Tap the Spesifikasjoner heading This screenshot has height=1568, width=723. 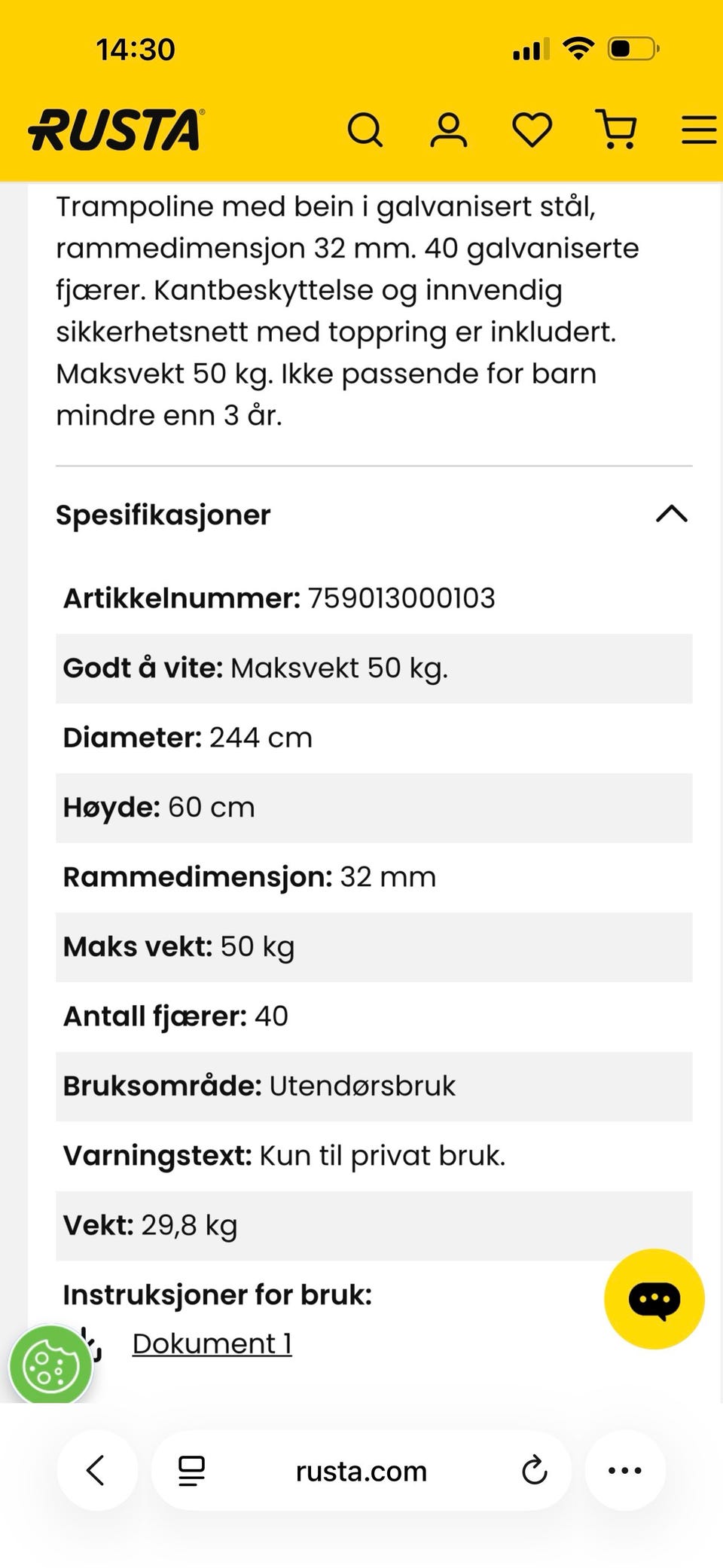[x=163, y=515]
